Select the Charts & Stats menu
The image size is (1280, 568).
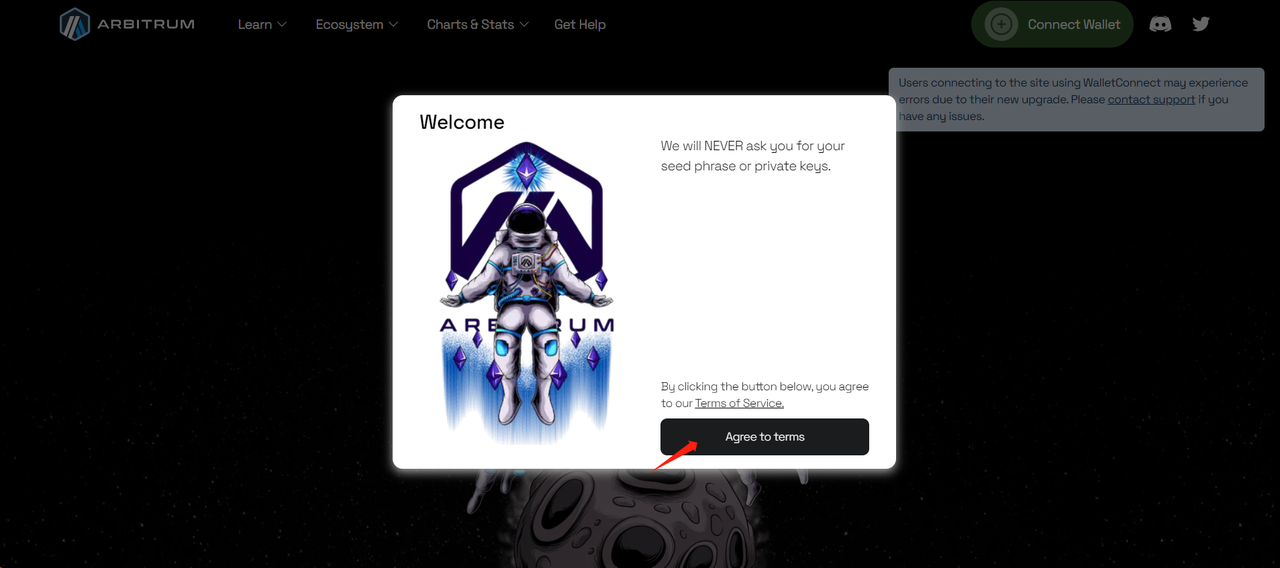[470, 24]
